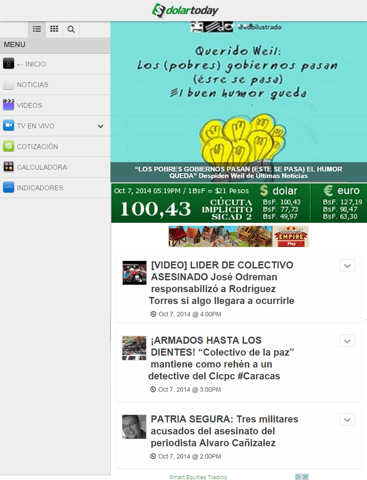367x480 pixels.
Task: Click the euro sign icon in rates banner
Action: (328, 191)
